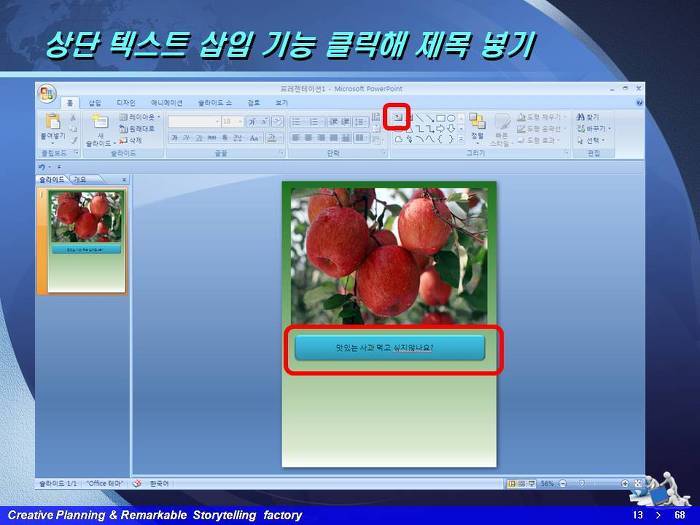
Task: Click the language indicator 한국어 in status bar
Action: pos(159,483)
